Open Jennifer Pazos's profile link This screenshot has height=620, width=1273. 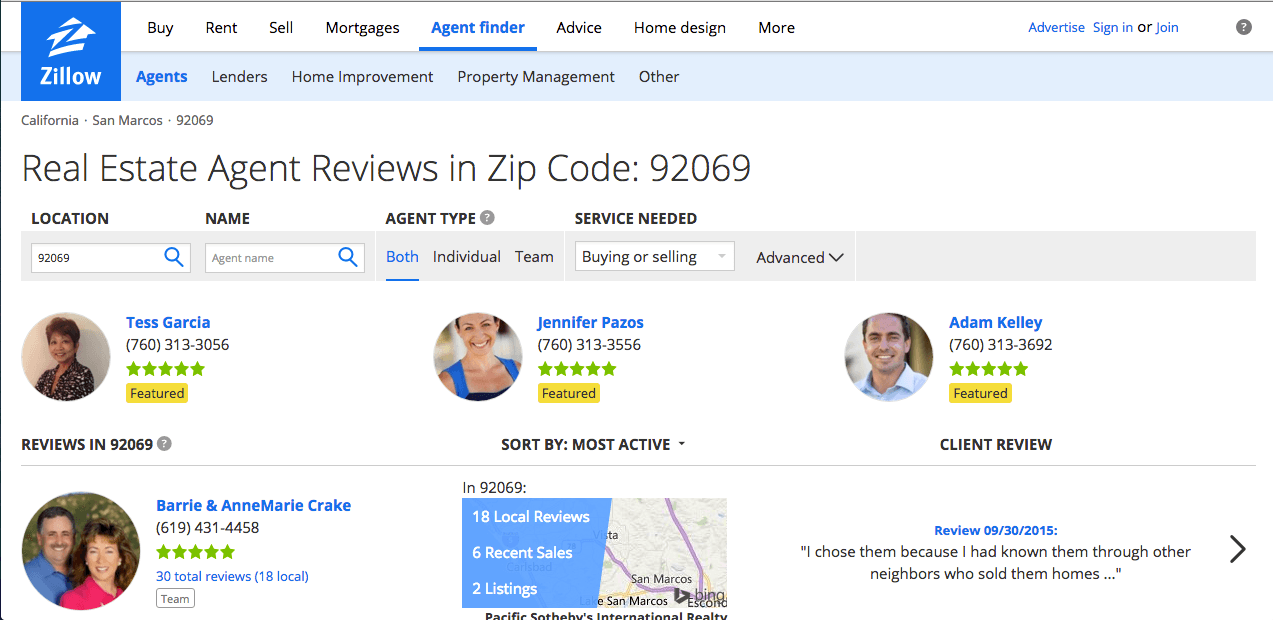coord(591,322)
